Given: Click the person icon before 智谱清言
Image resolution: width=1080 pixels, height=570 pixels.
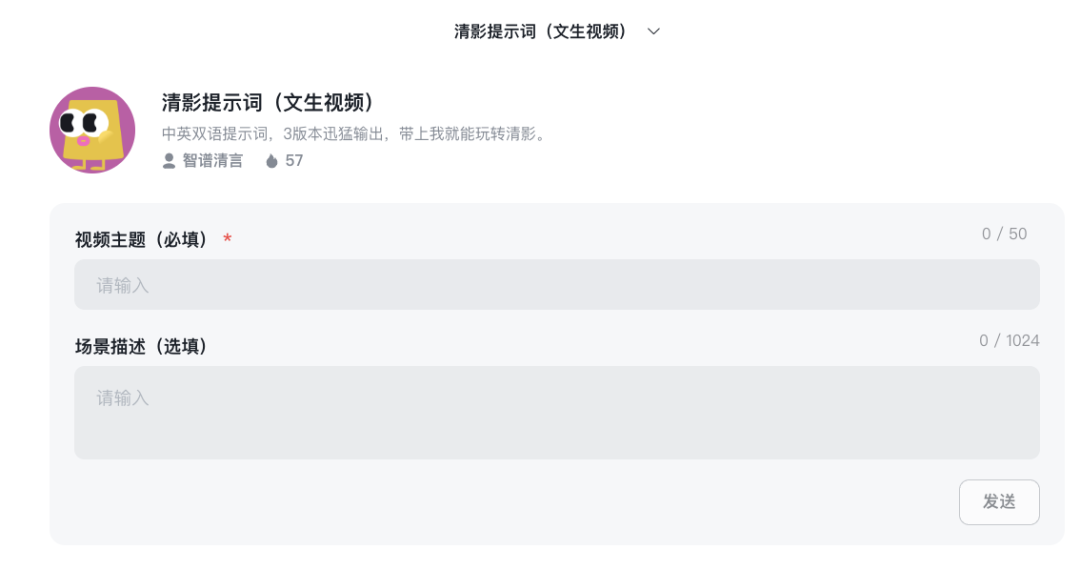Looking at the screenshot, I should [x=169, y=160].
